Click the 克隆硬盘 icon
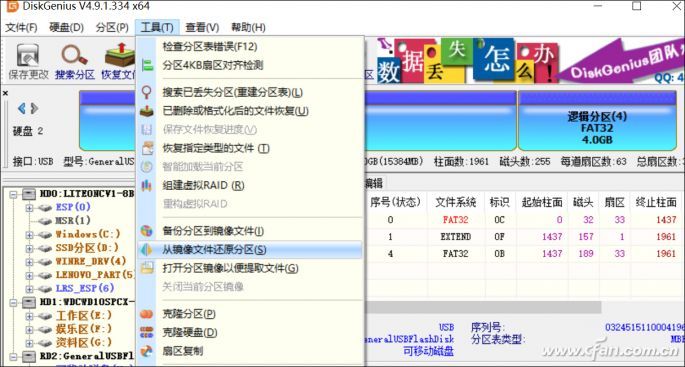 (x=147, y=332)
